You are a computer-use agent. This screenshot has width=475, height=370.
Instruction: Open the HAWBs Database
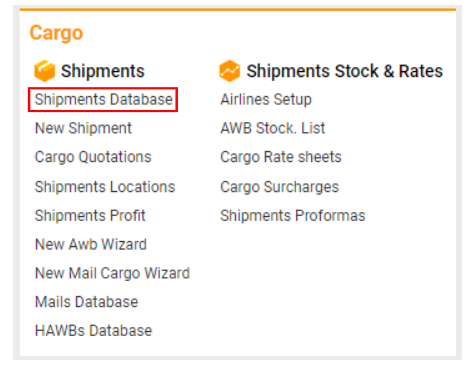click(x=93, y=331)
